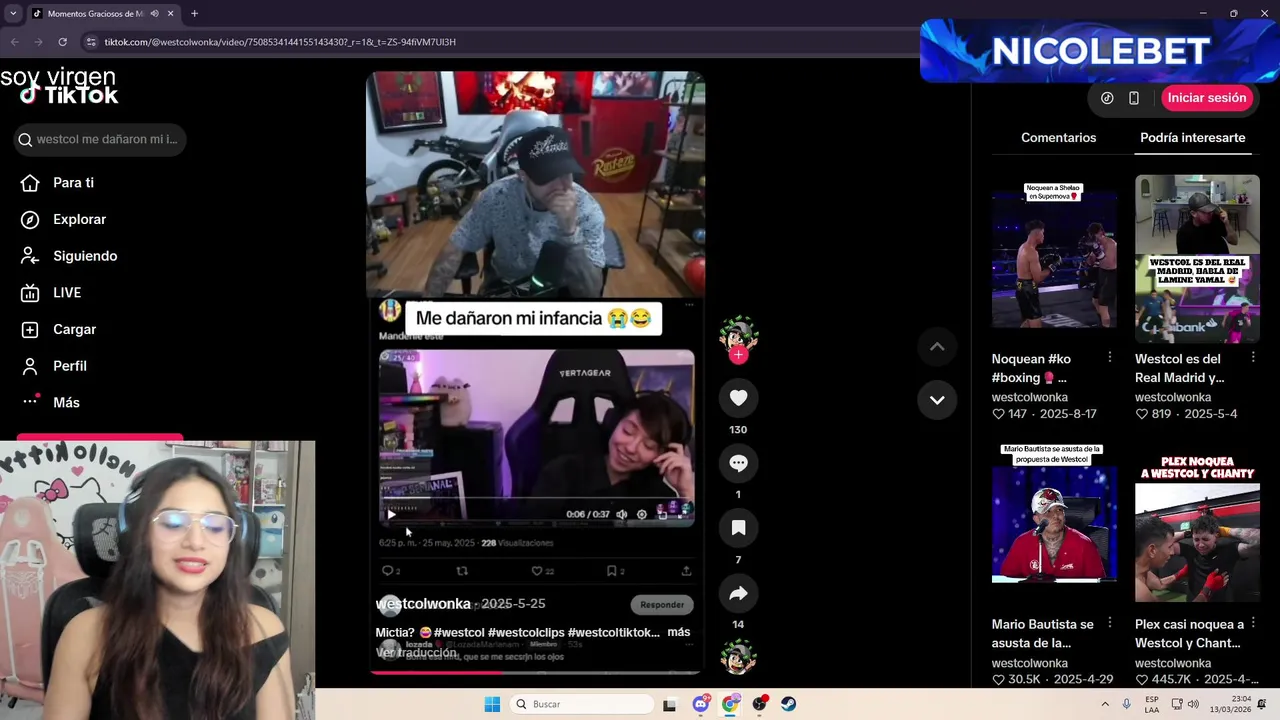Like the video with the heart icon
The image size is (1280, 720).
click(738, 398)
